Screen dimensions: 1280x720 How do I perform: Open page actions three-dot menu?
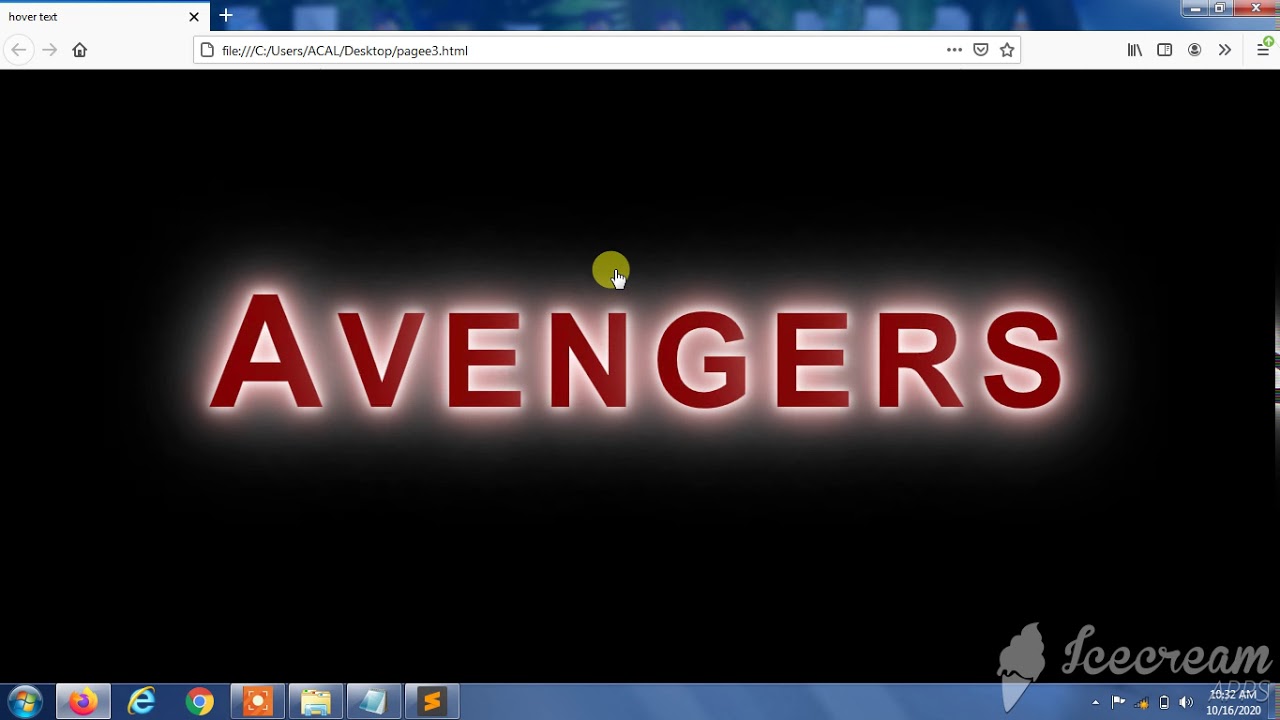pos(954,50)
